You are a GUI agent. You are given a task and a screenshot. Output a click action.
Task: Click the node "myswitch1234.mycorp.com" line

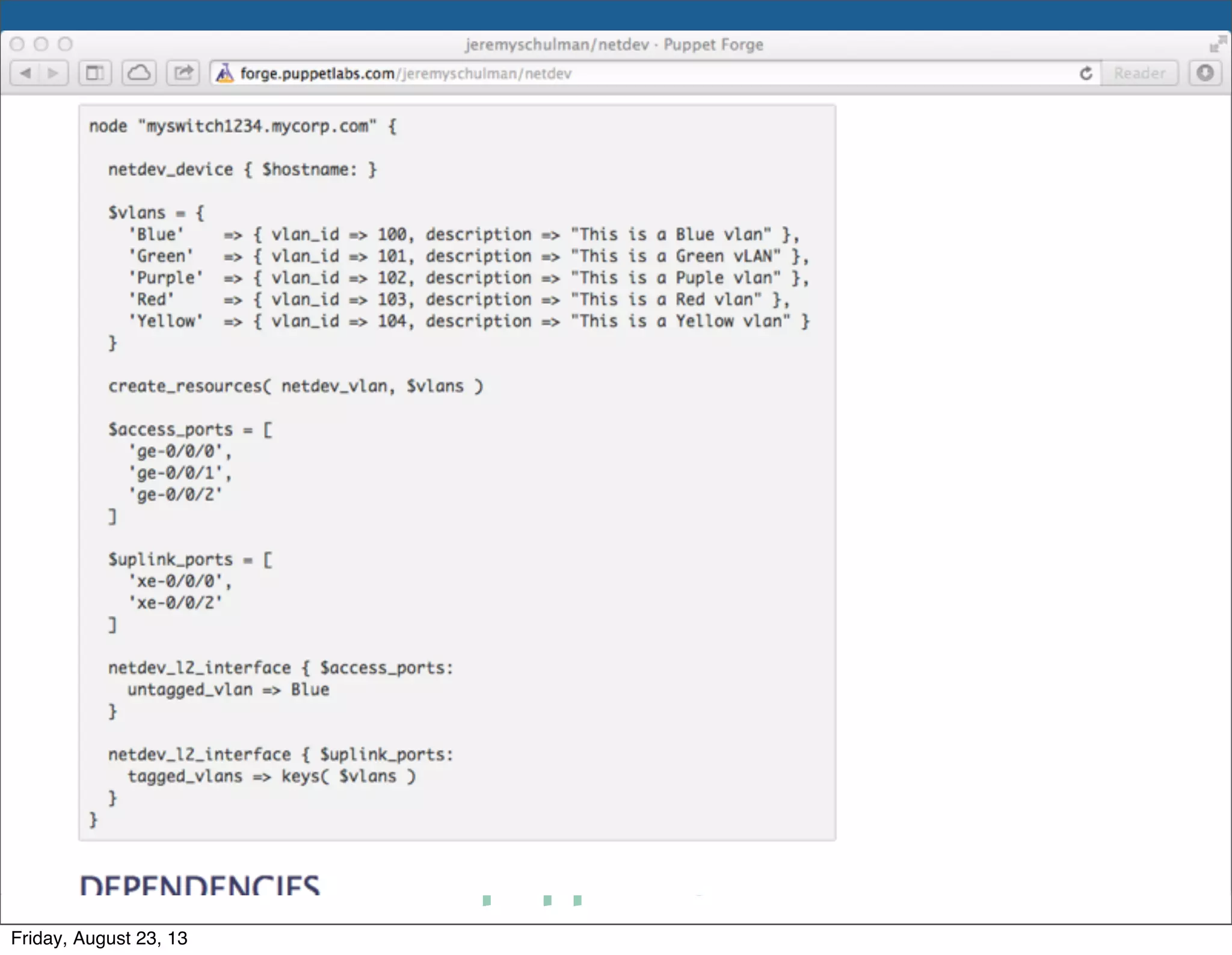point(242,126)
